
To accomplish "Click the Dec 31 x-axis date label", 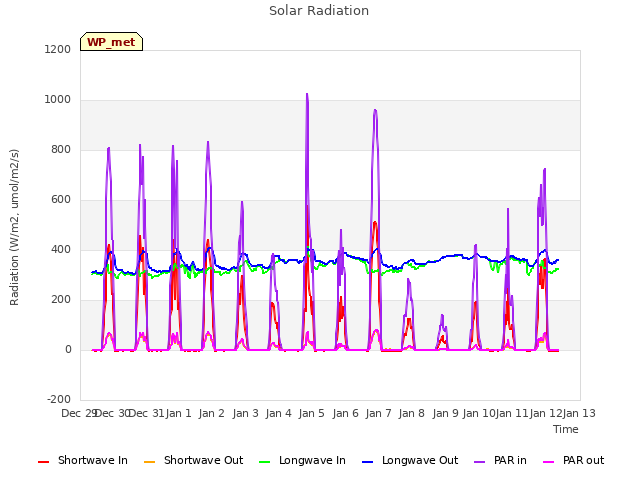I will click(x=146, y=413).
